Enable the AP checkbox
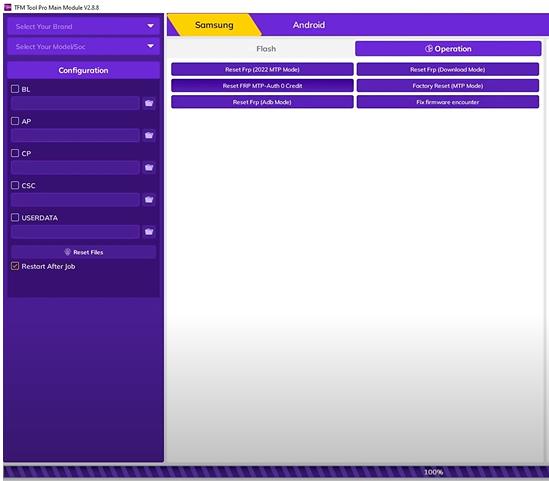This screenshot has width=549, height=481. tap(15, 121)
